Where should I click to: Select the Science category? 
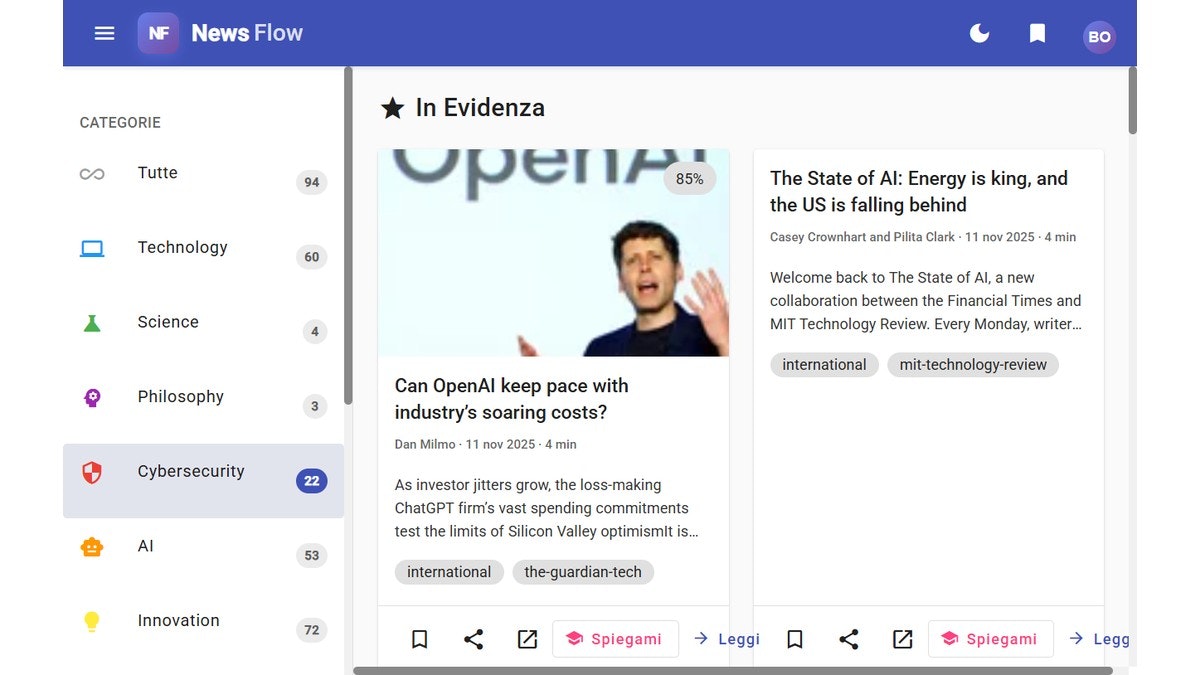tap(203, 331)
